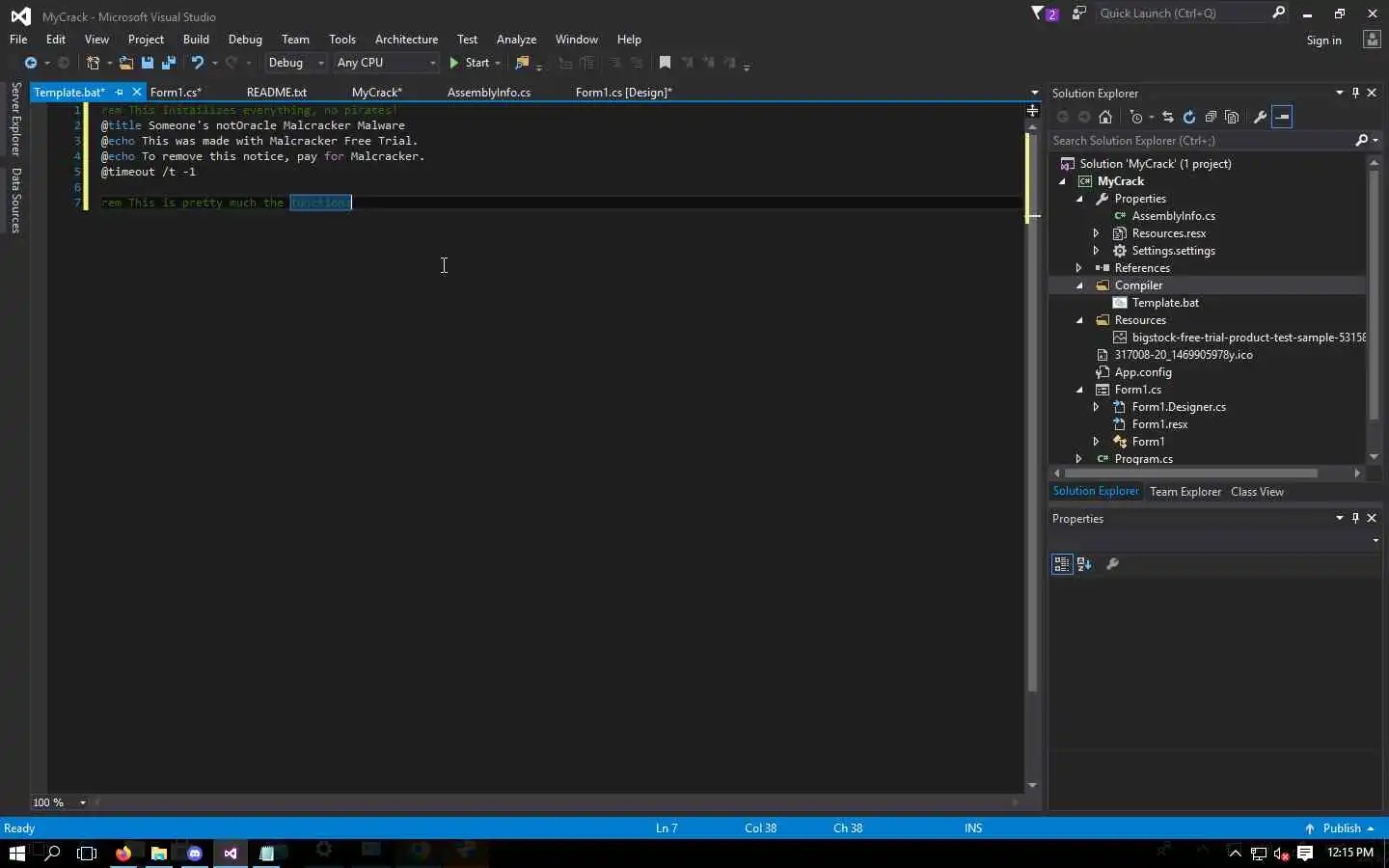Open Firefox from the Windows taskbar
The height and width of the screenshot is (868, 1389).
tap(123, 853)
